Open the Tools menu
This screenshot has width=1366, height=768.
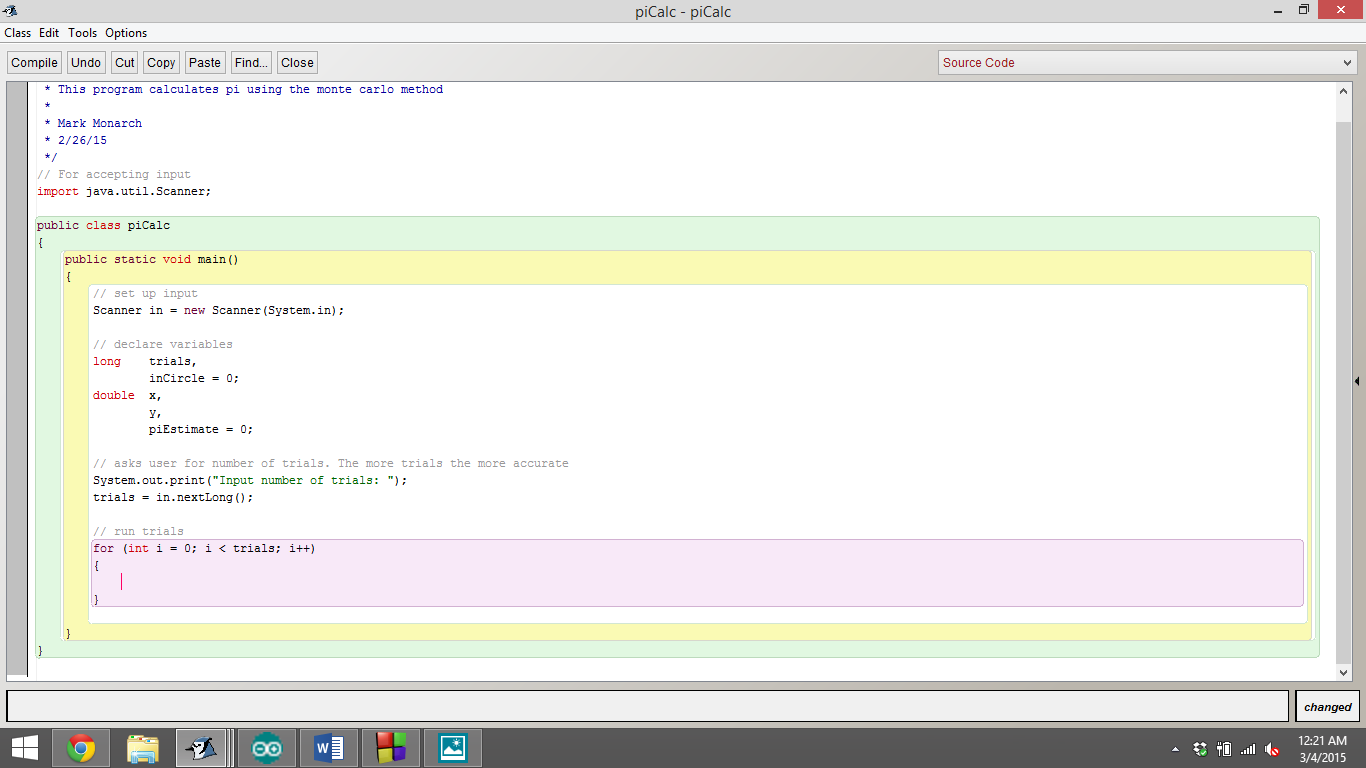[83, 33]
